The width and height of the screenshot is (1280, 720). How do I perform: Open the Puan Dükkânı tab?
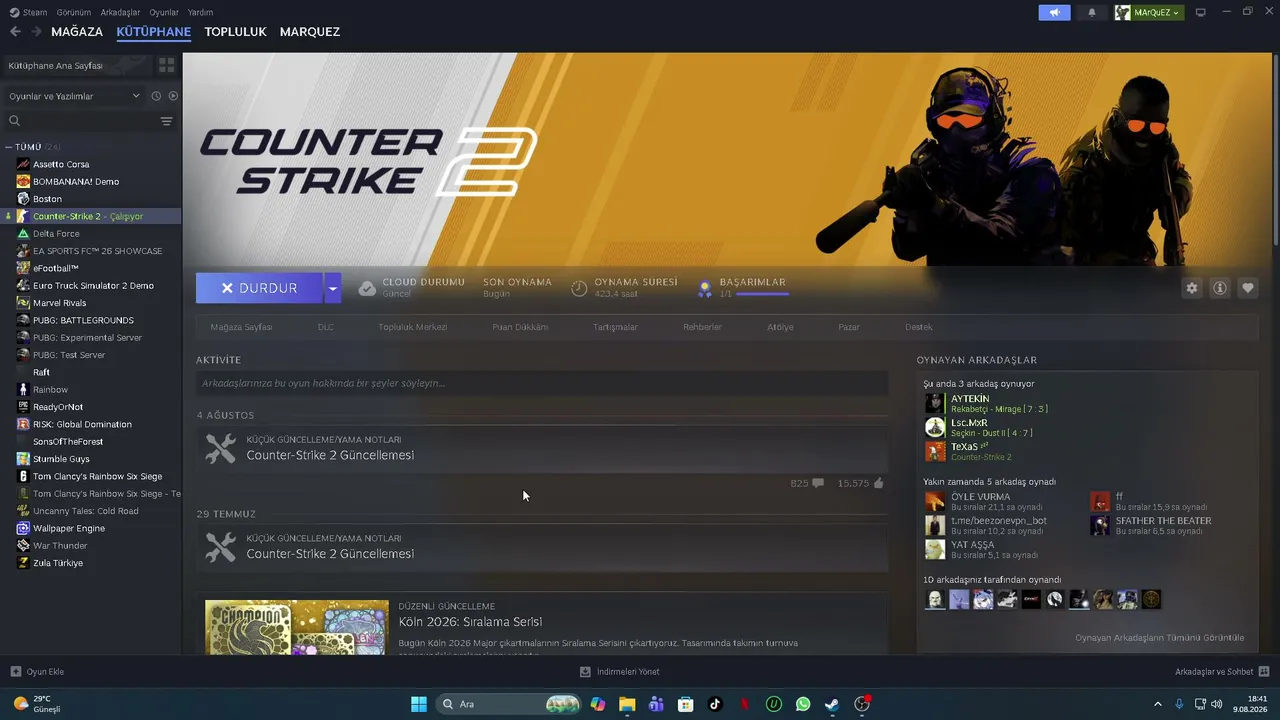click(520, 327)
